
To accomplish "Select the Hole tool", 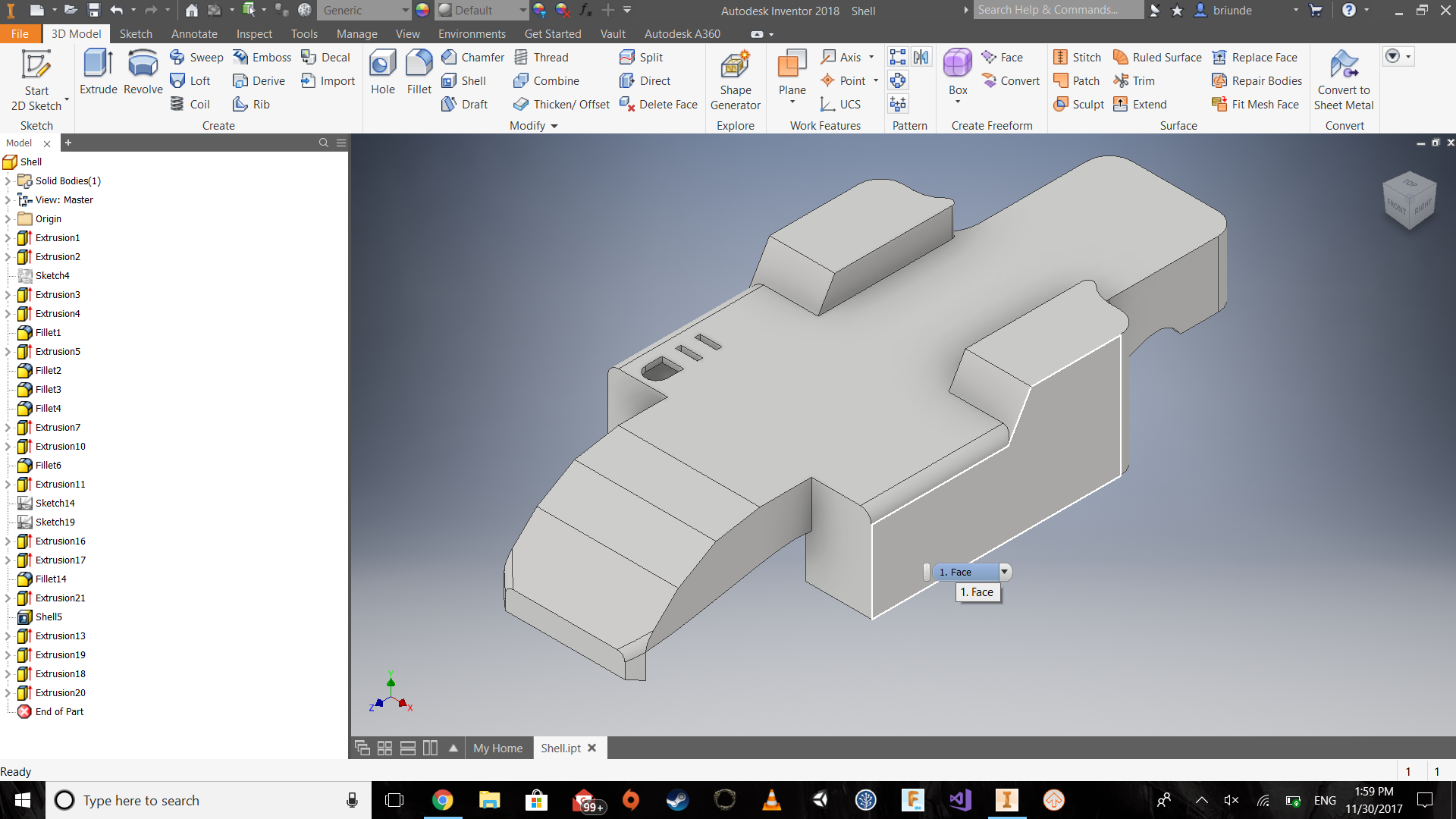I will point(383,72).
